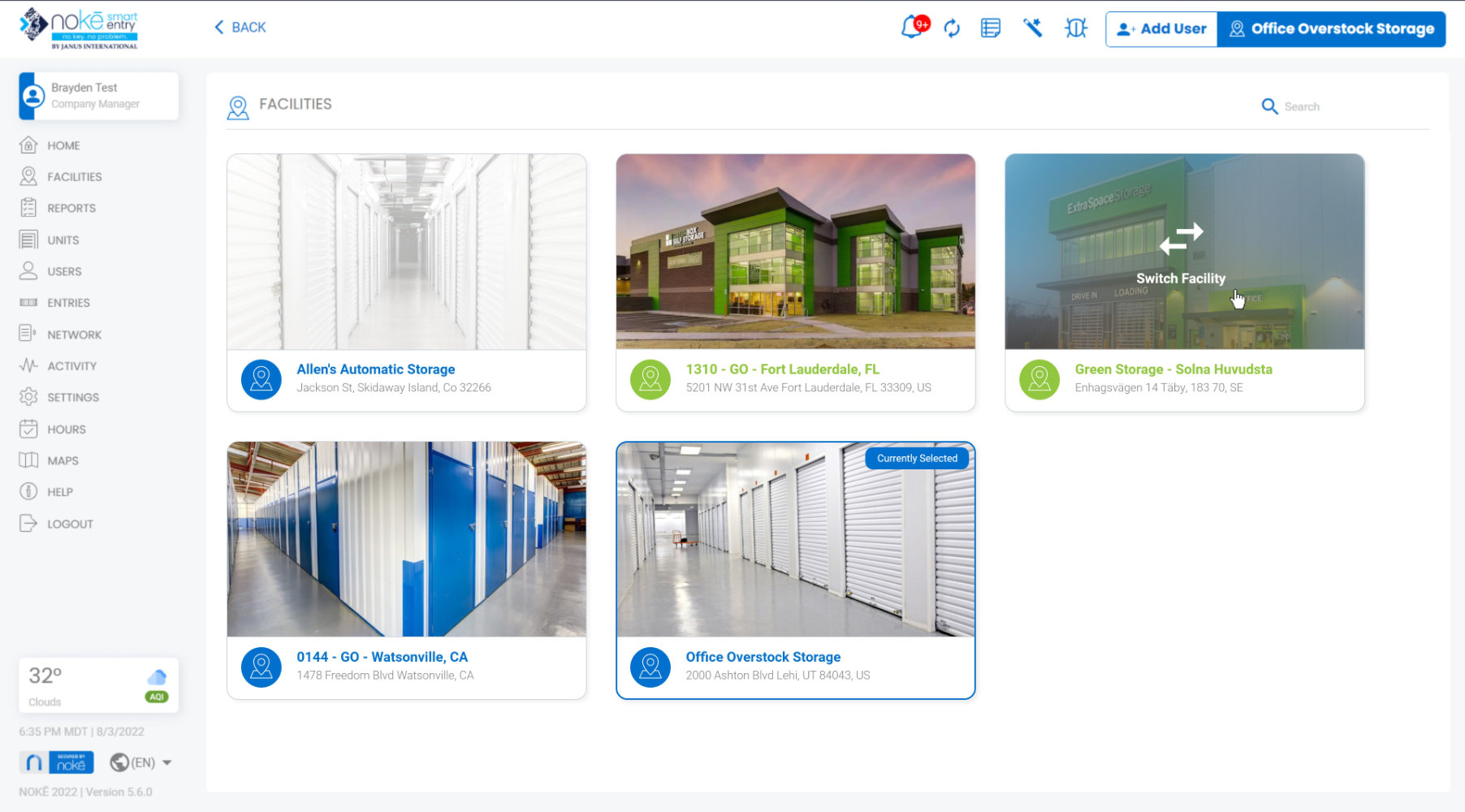Viewport: 1465px width, 812px height.
Task: Click address 1478 Freedom Blvd Watsonville, CA
Action: pyautogui.click(x=385, y=676)
